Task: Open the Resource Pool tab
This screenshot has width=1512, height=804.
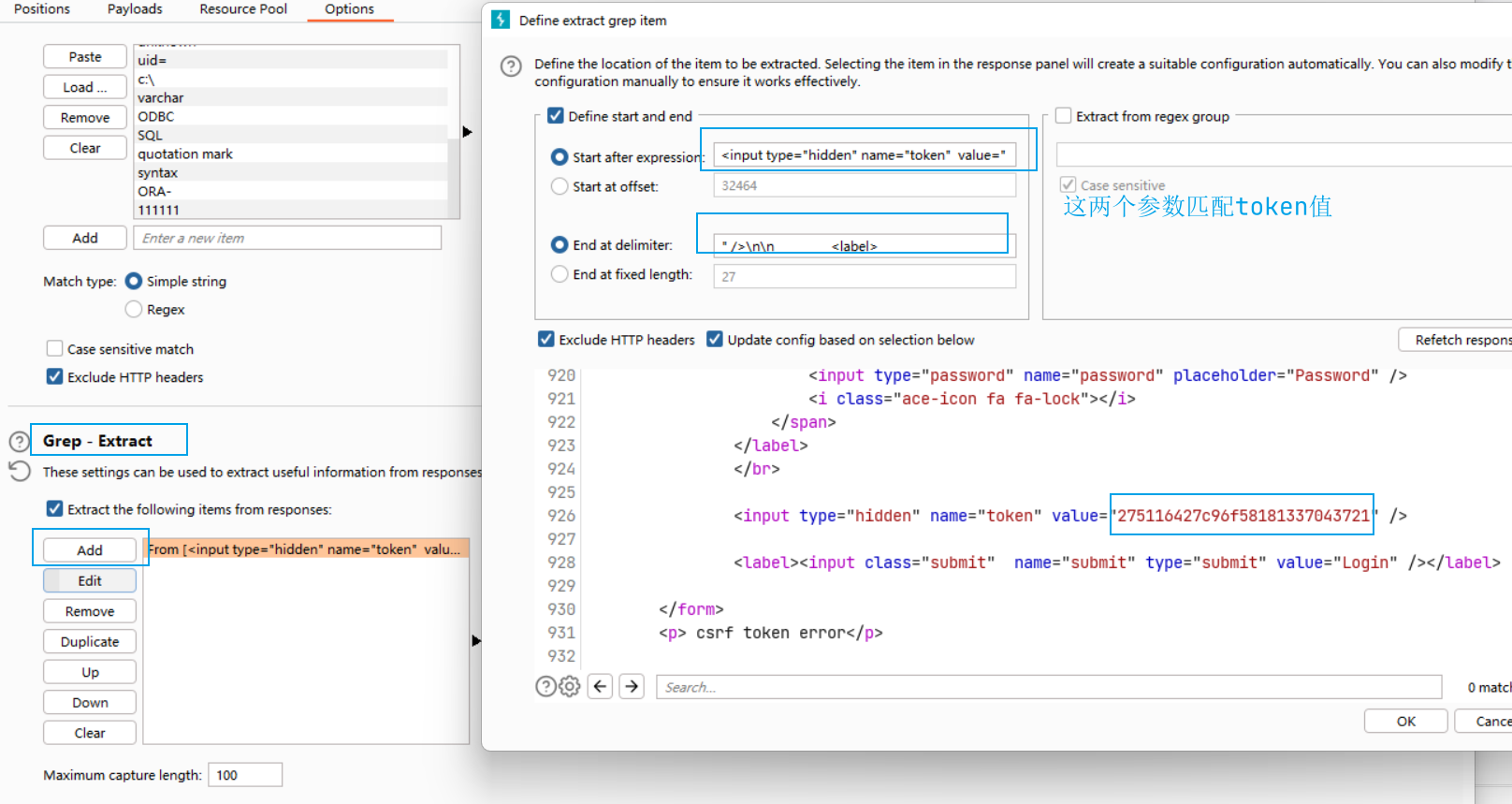Action: [x=243, y=9]
